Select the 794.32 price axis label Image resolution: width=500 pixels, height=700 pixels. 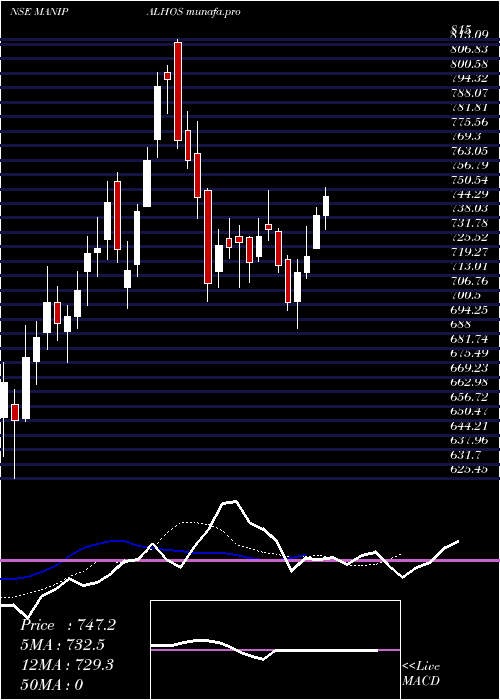[469, 78]
